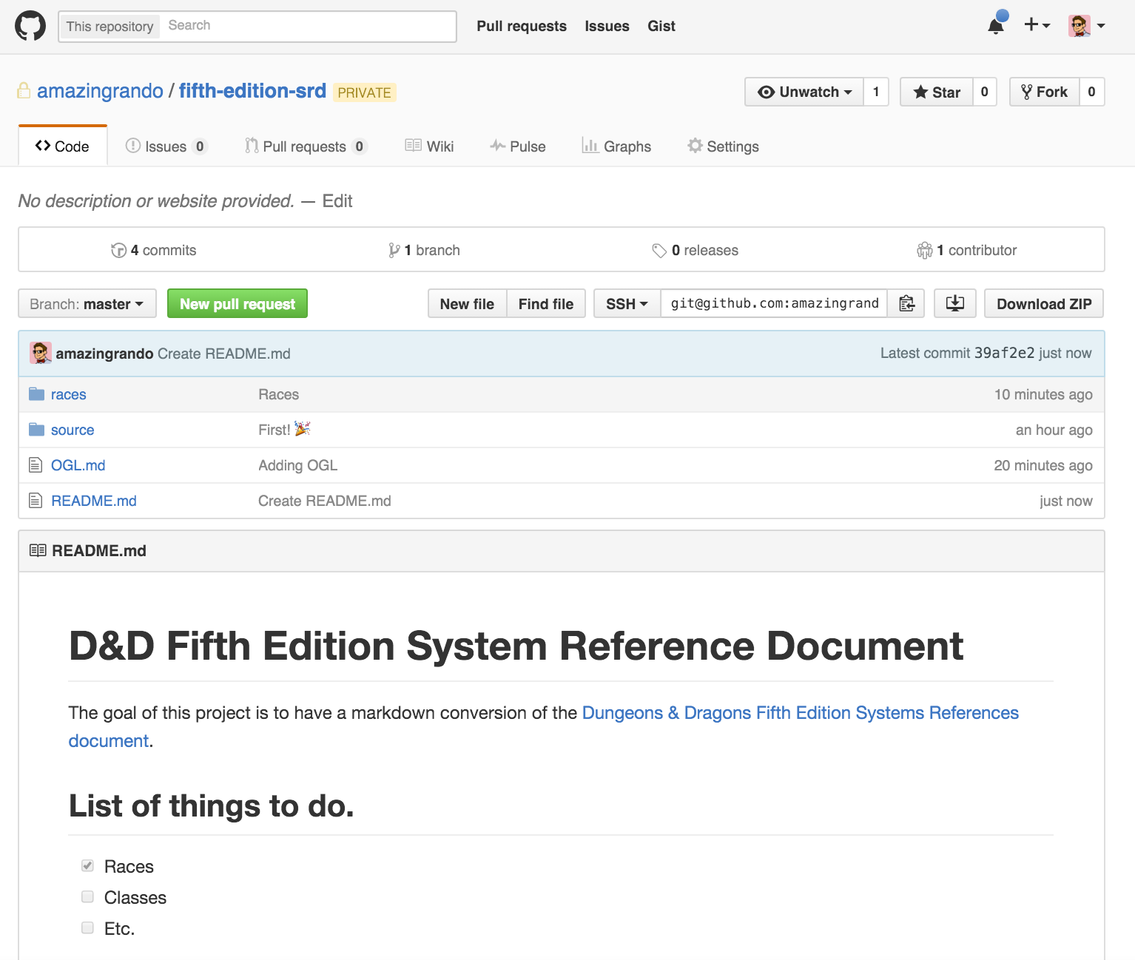Click the First! commit message
Image resolution: width=1135 pixels, height=960 pixels.
(284, 430)
